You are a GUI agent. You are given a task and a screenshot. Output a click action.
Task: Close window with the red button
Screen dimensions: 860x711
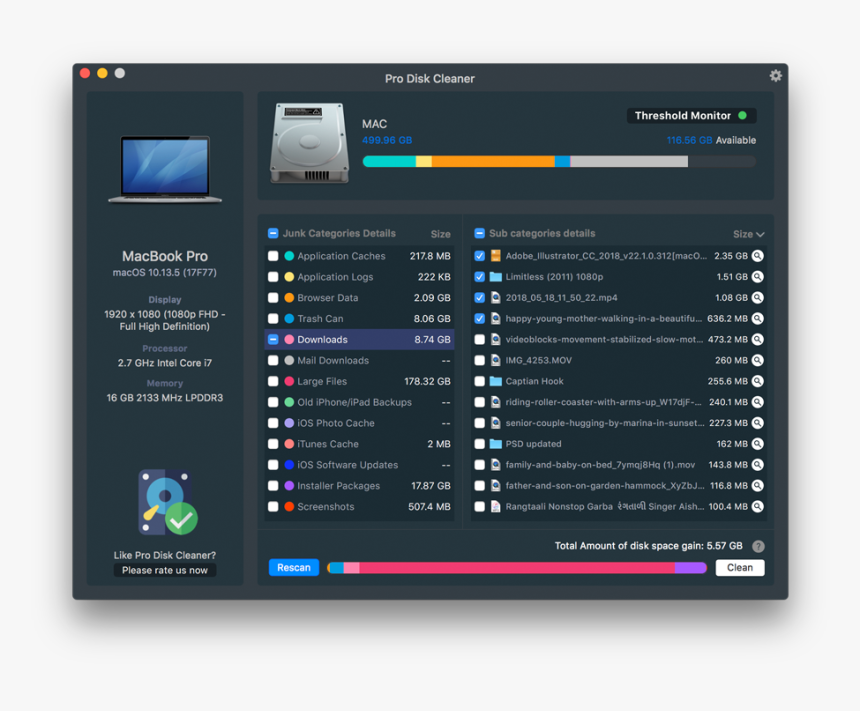[85, 73]
